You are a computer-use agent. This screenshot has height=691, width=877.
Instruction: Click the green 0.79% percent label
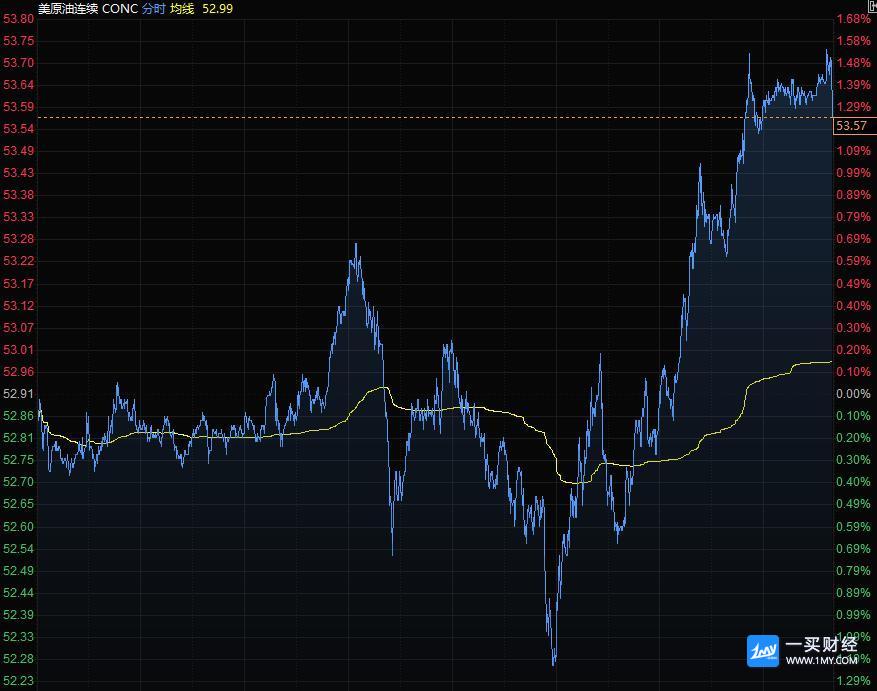click(854, 571)
